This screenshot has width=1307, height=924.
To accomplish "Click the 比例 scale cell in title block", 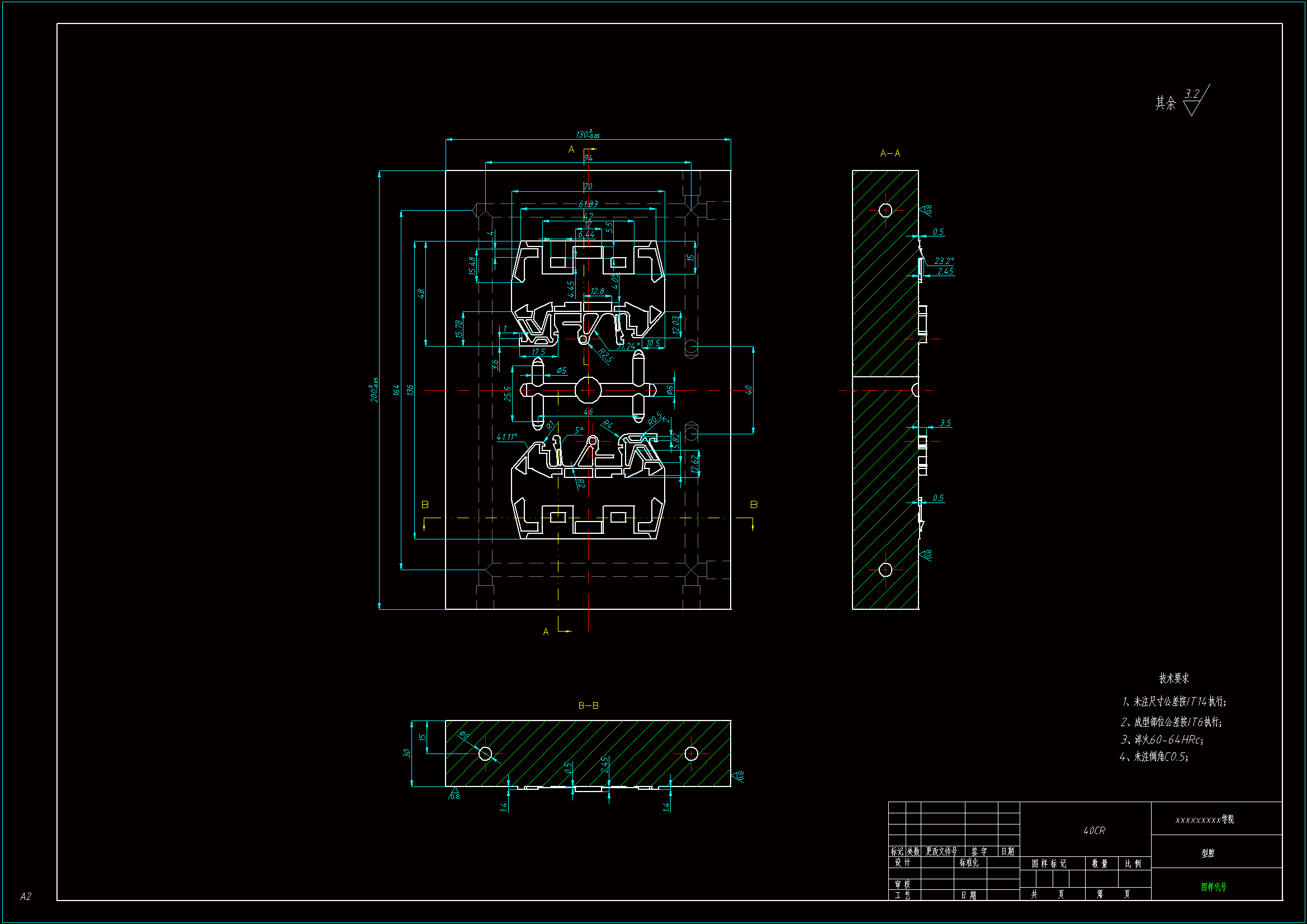I will 1133,864.
